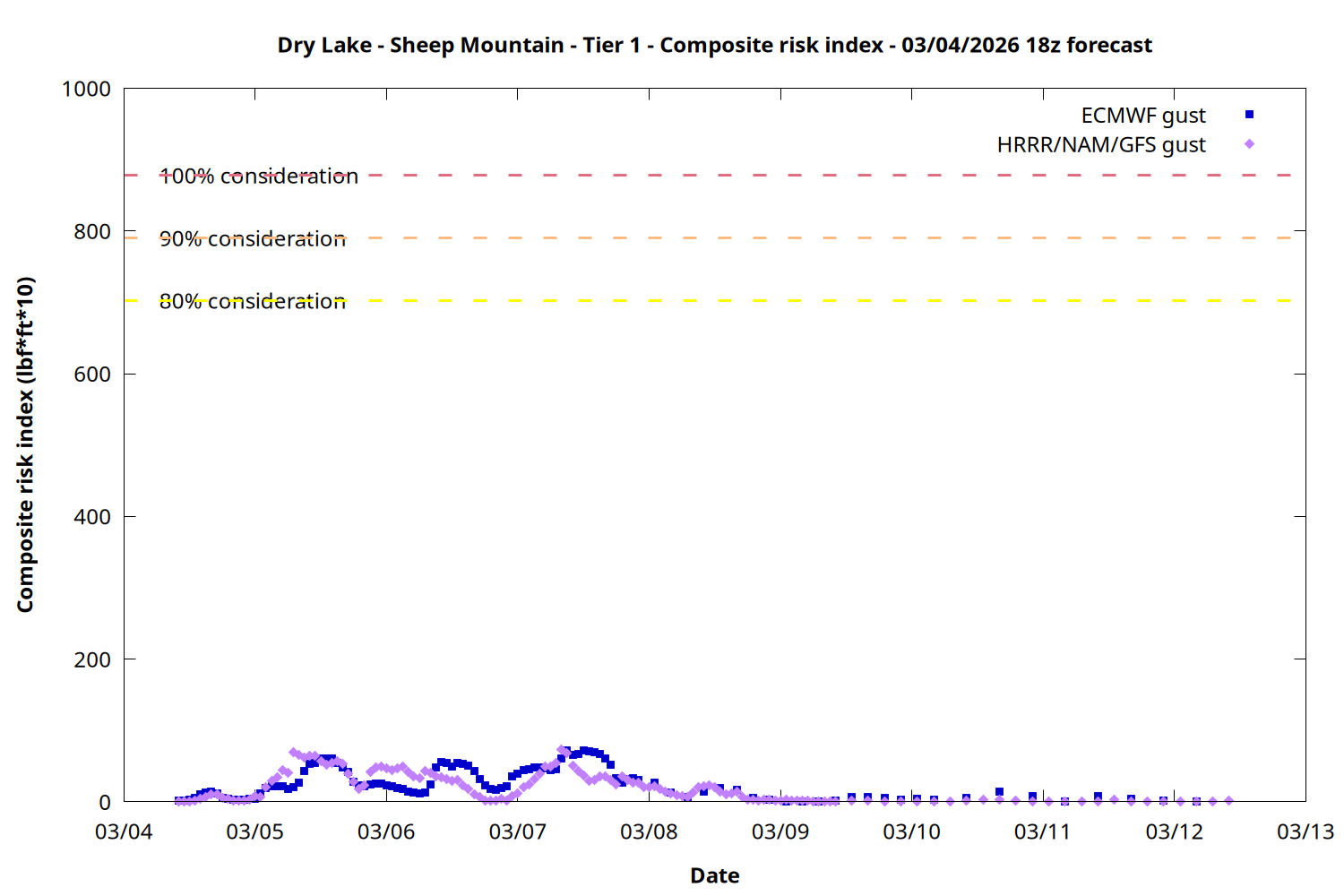Click the chart title text

point(714,45)
